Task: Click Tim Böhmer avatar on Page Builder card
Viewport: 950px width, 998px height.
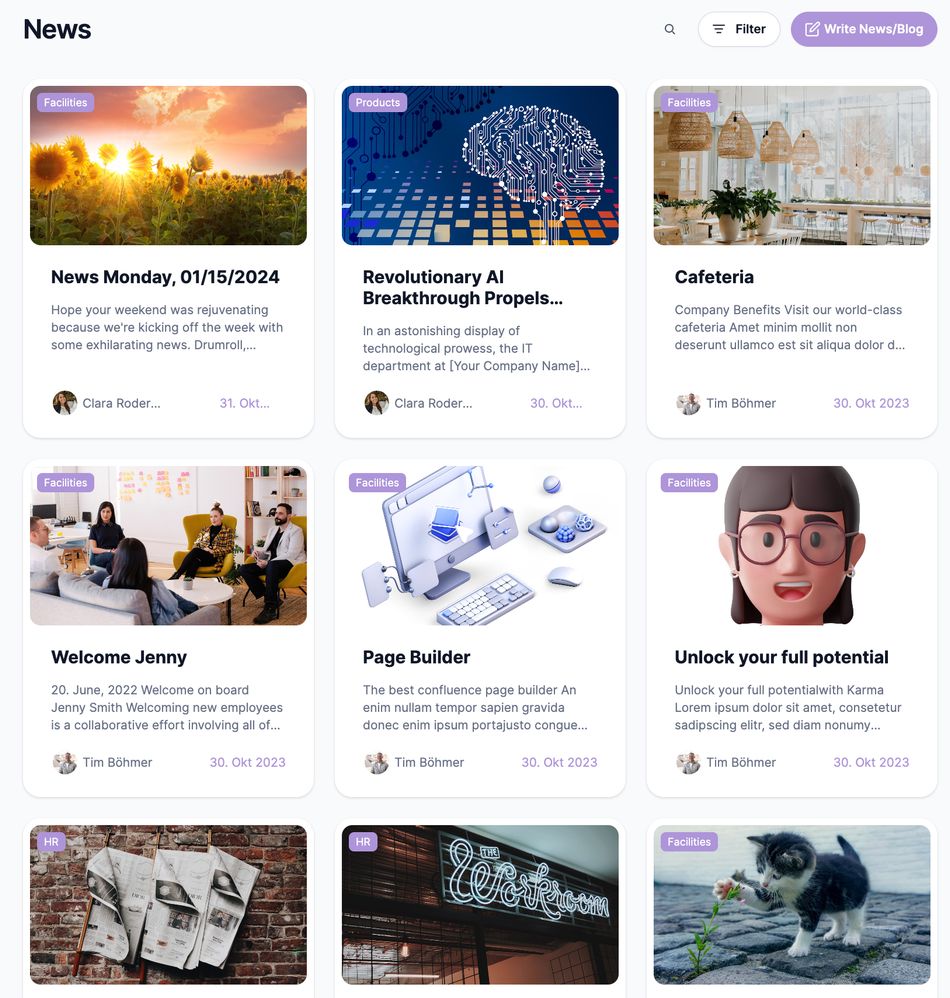Action: 376,762
